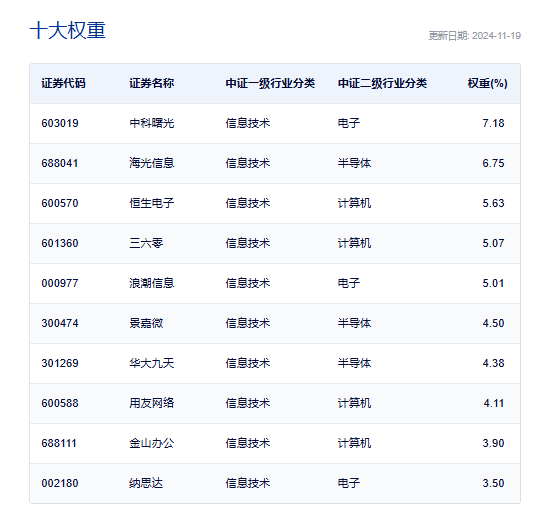The width and height of the screenshot is (555, 528).
Task: Click the 权重(%) column header
Action: click(x=487, y=84)
